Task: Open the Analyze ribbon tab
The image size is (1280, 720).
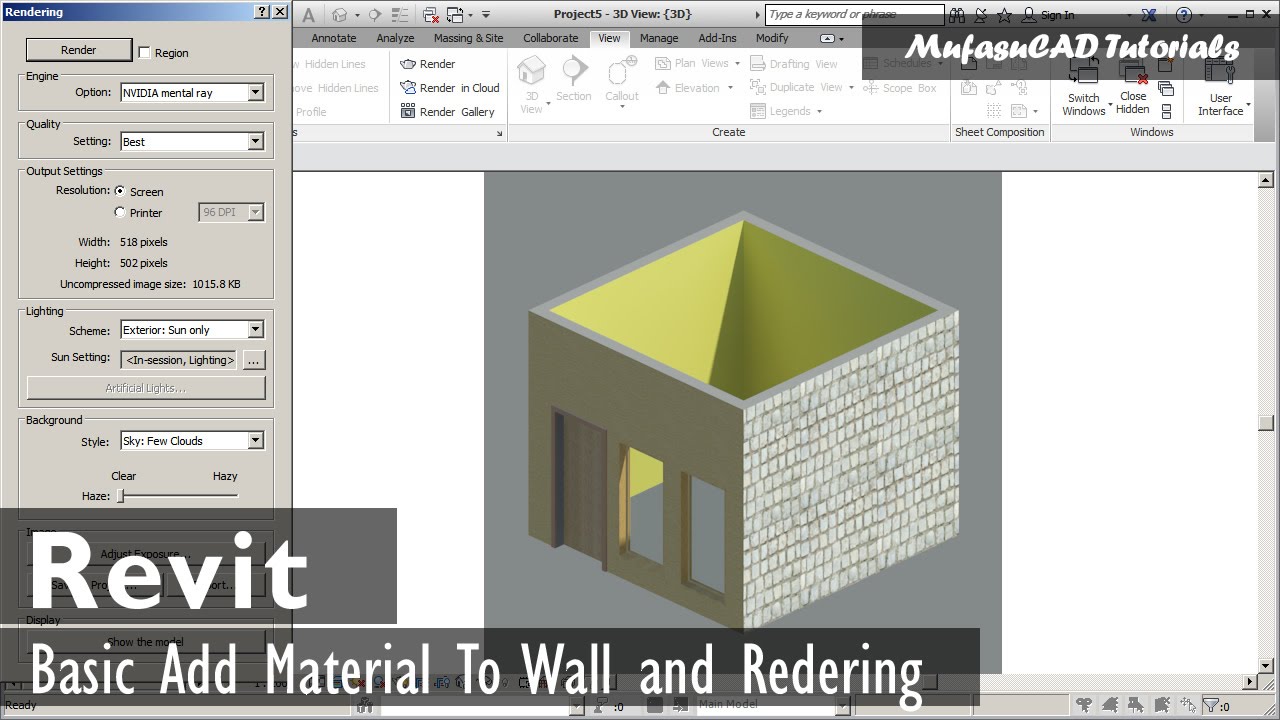Action: click(395, 38)
